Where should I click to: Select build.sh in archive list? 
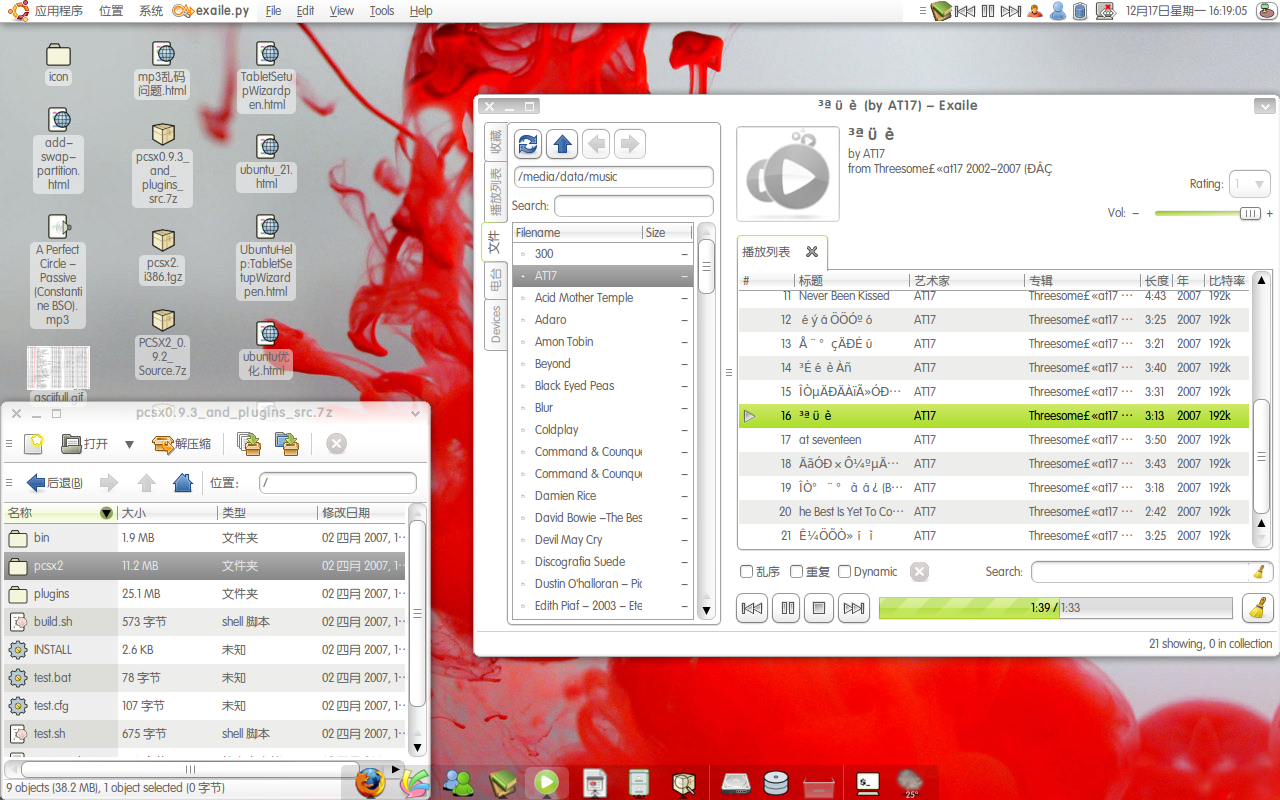click(205, 622)
